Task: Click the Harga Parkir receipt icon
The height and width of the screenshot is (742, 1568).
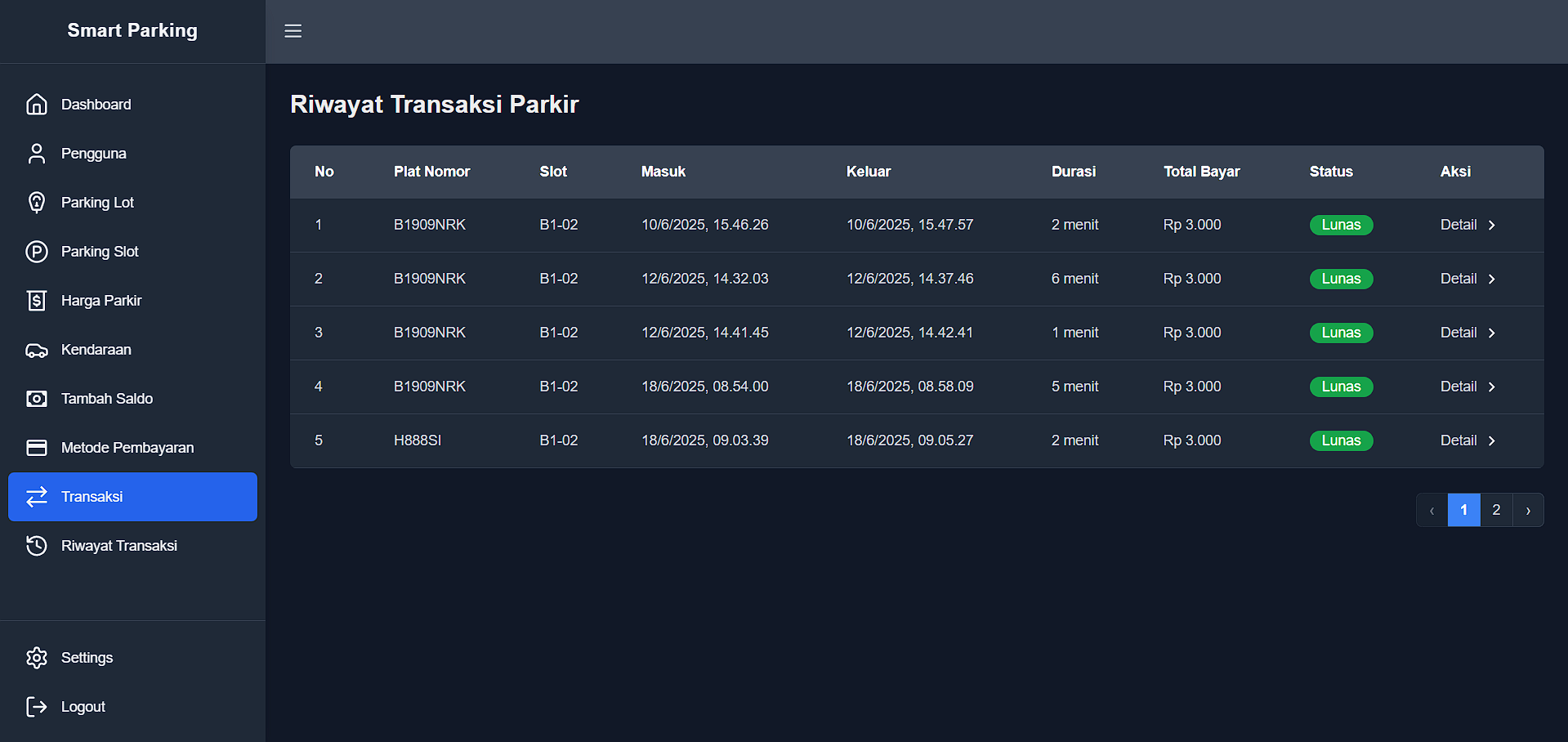Action: coord(37,301)
